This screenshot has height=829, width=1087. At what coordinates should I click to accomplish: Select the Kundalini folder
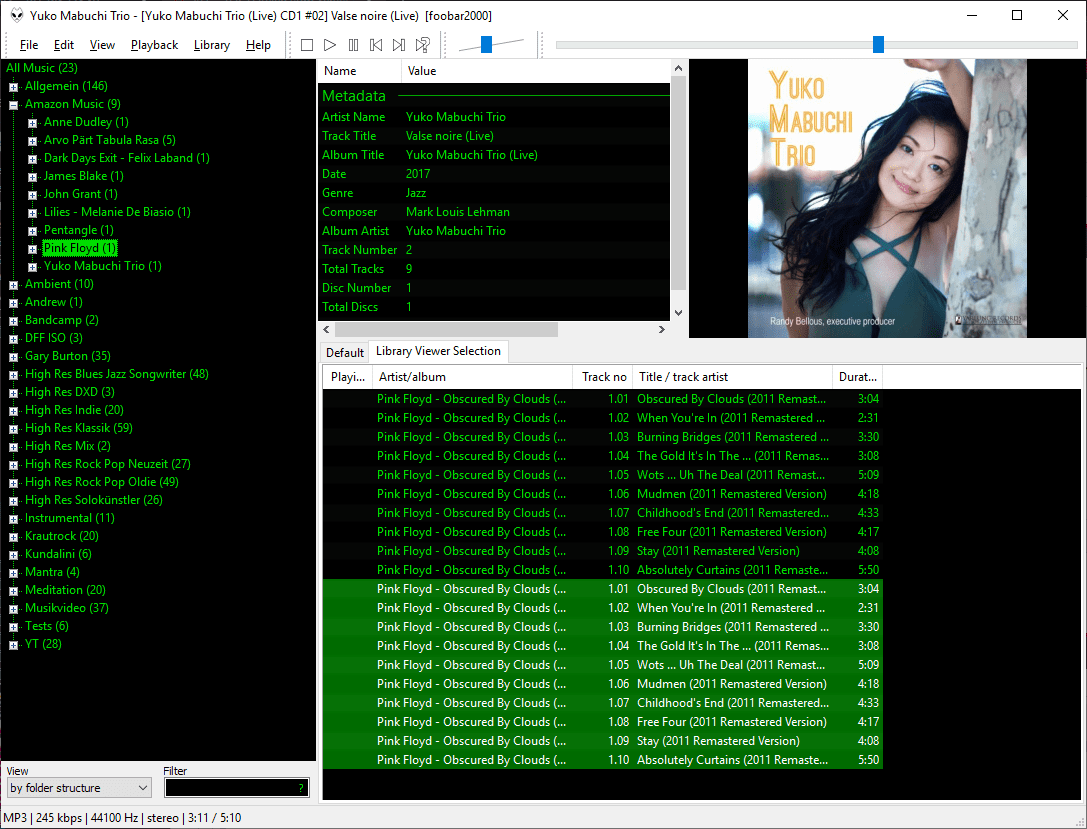pyautogui.click(x=58, y=555)
